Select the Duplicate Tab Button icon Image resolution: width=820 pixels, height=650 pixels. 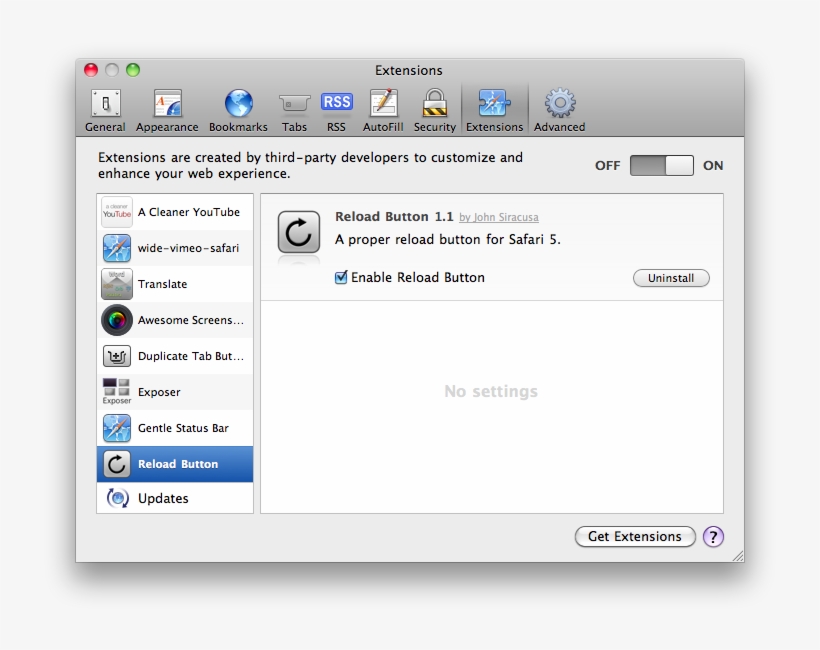pyautogui.click(x=117, y=356)
